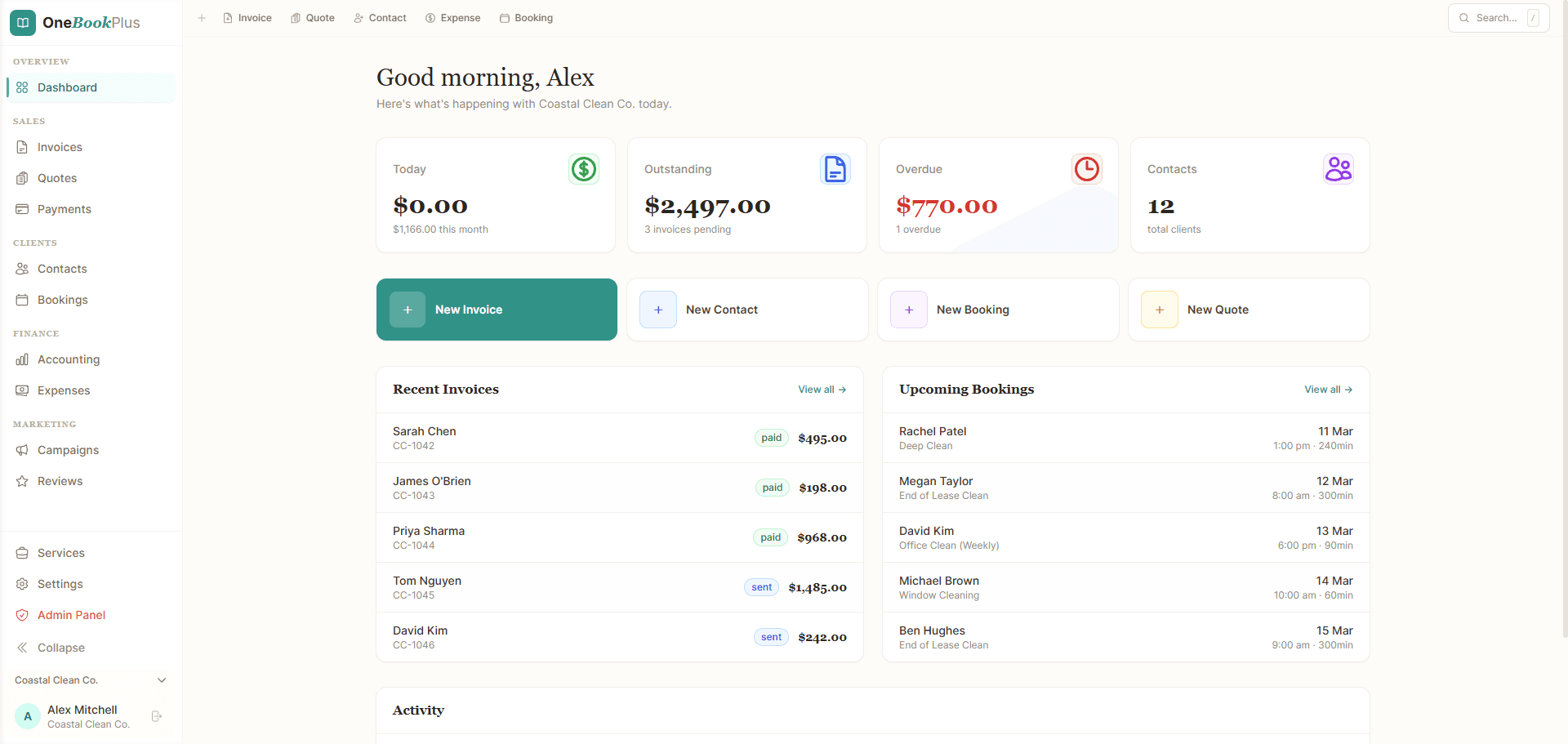This screenshot has width=1568, height=744.
Task: Click the sign-out icon next to Alex Mitchell
Action: coord(156,716)
